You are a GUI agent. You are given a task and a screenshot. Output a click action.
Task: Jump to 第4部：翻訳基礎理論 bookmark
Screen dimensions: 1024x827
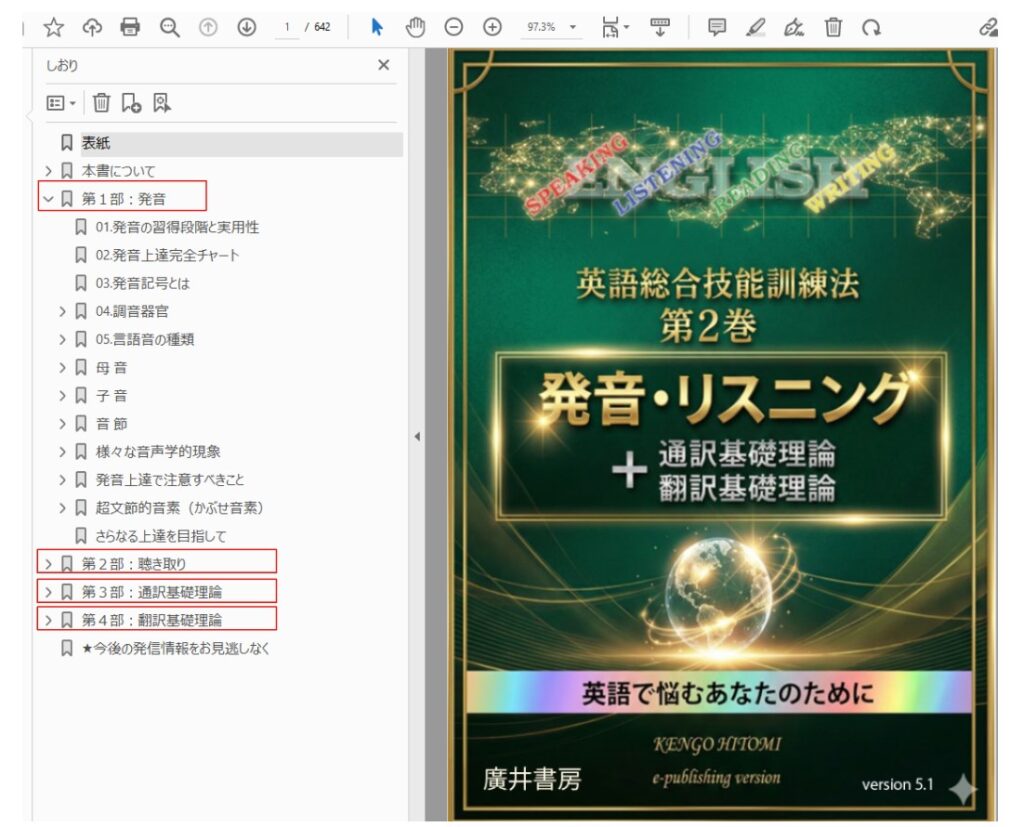tap(151, 620)
